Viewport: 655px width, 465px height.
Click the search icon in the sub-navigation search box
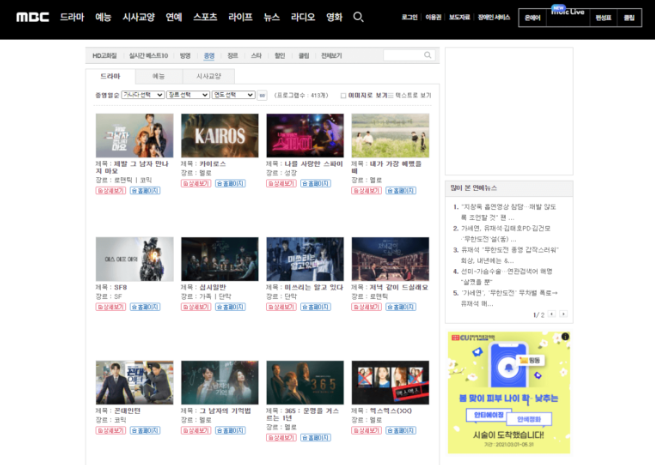pyautogui.click(x=427, y=55)
